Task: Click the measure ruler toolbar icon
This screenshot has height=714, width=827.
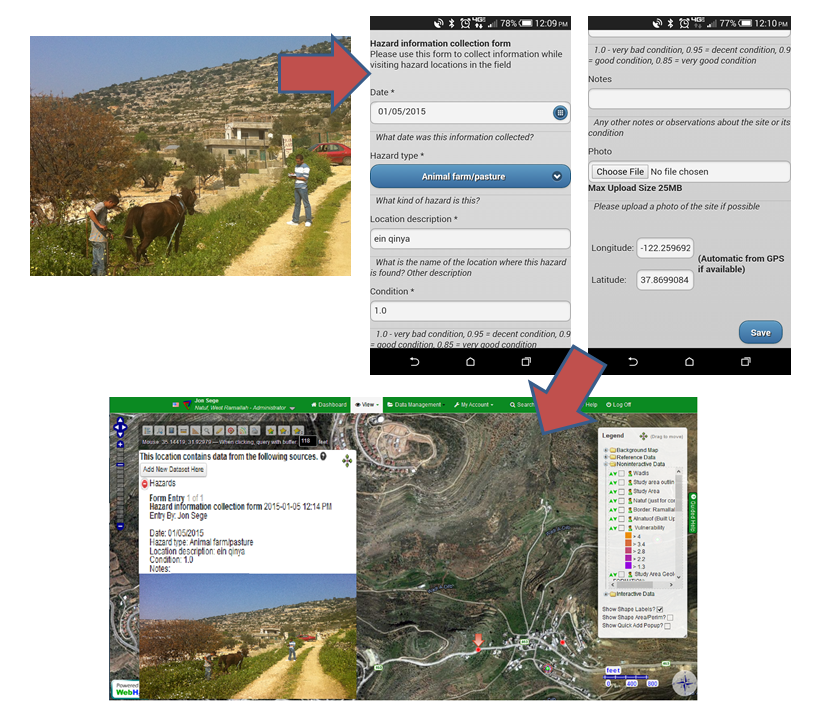Action: [x=183, y=430]
